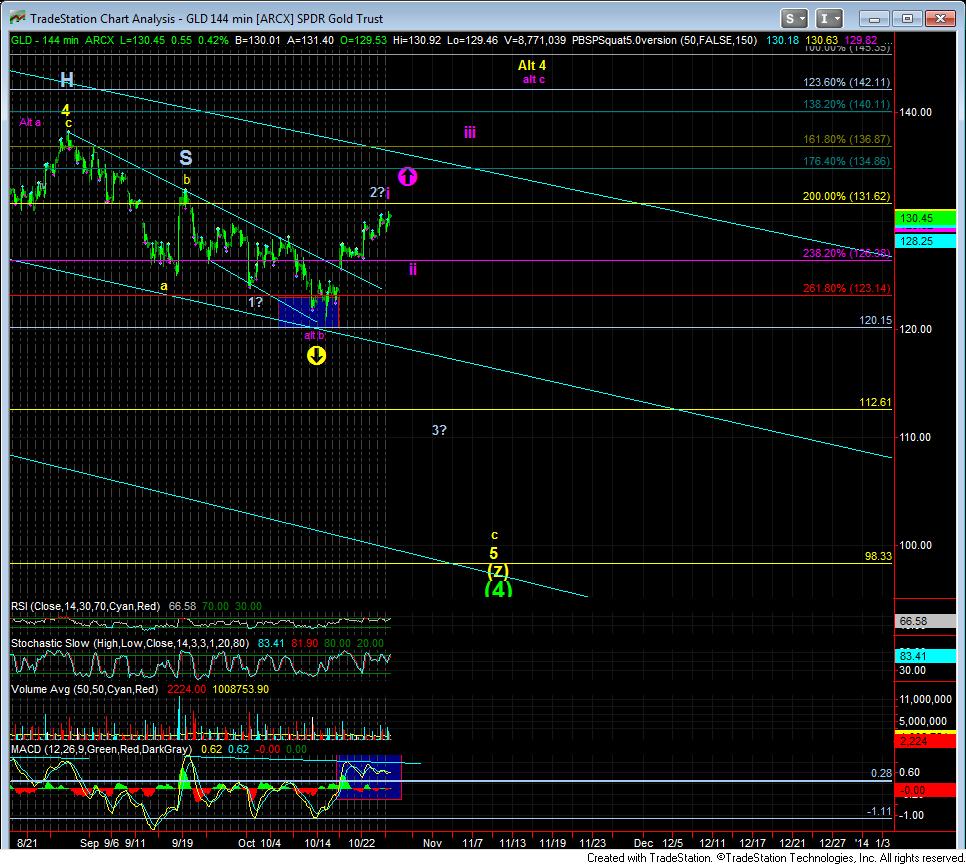
Task: Click the '9/19' date on the time axis
Action: point(182,843)
